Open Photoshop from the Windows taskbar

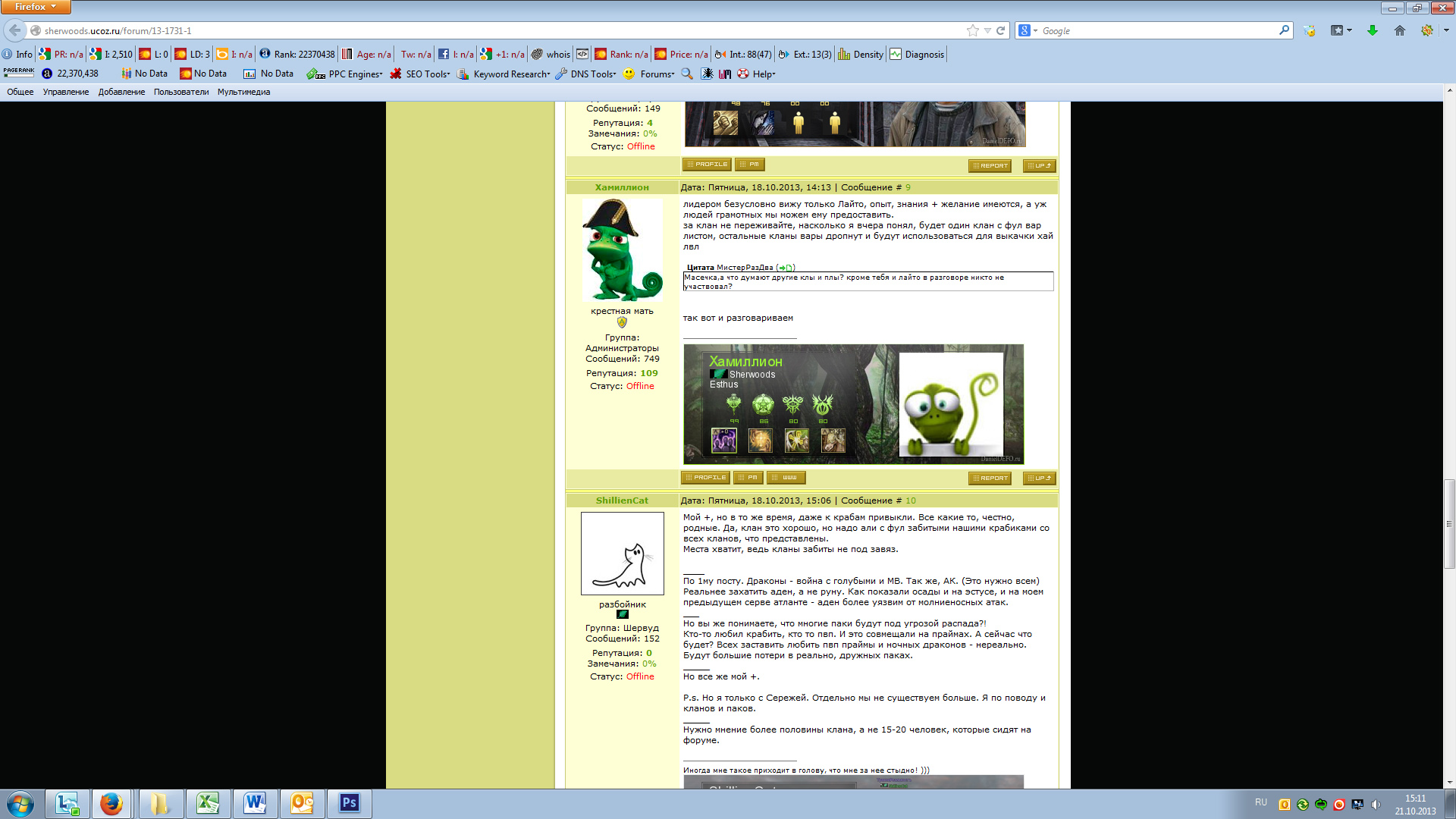(x=349, y=803)
